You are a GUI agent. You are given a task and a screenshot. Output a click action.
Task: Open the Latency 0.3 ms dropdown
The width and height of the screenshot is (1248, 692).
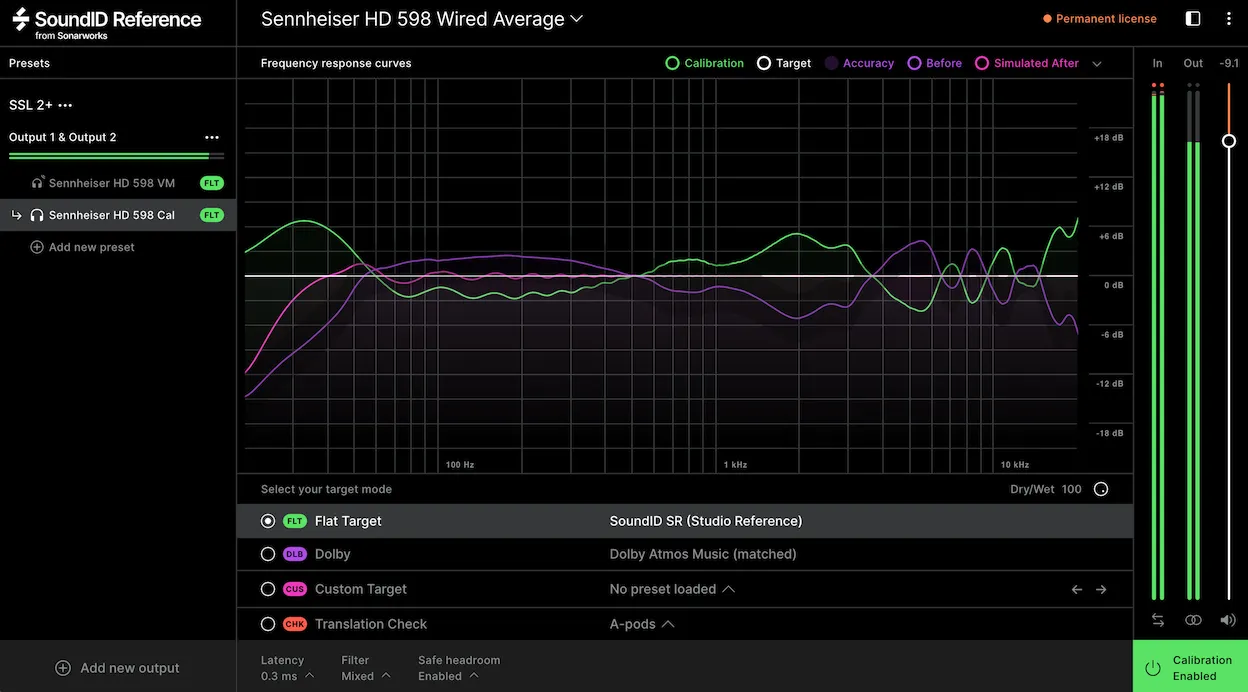(x=287, y=668)
